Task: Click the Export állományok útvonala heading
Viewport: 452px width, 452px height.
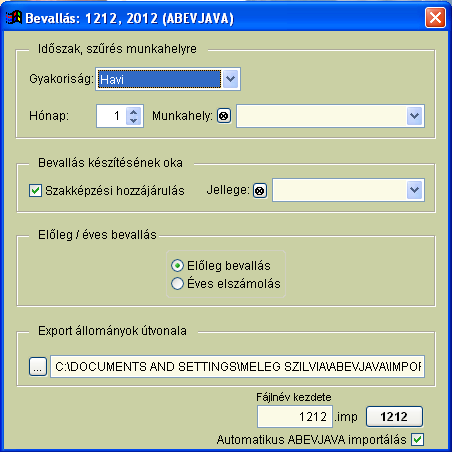Action: point(112,331)
